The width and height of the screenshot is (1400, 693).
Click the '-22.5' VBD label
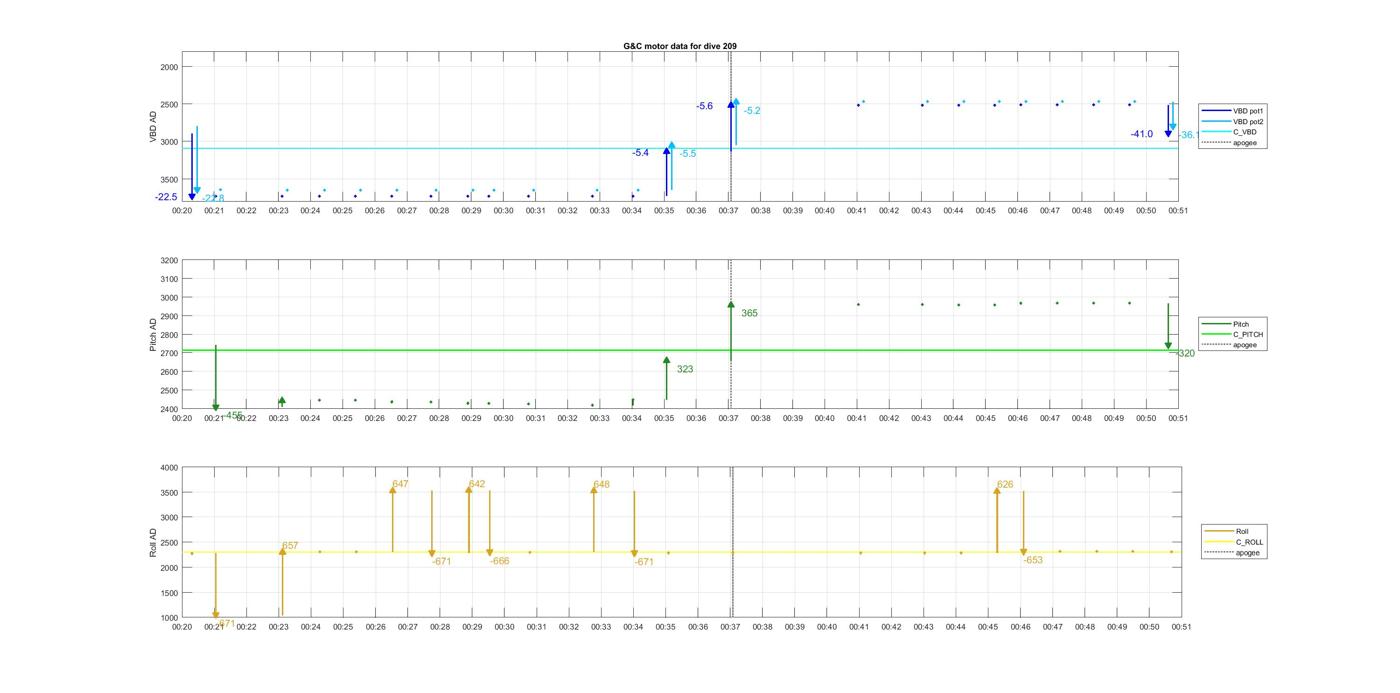point(166,197)
